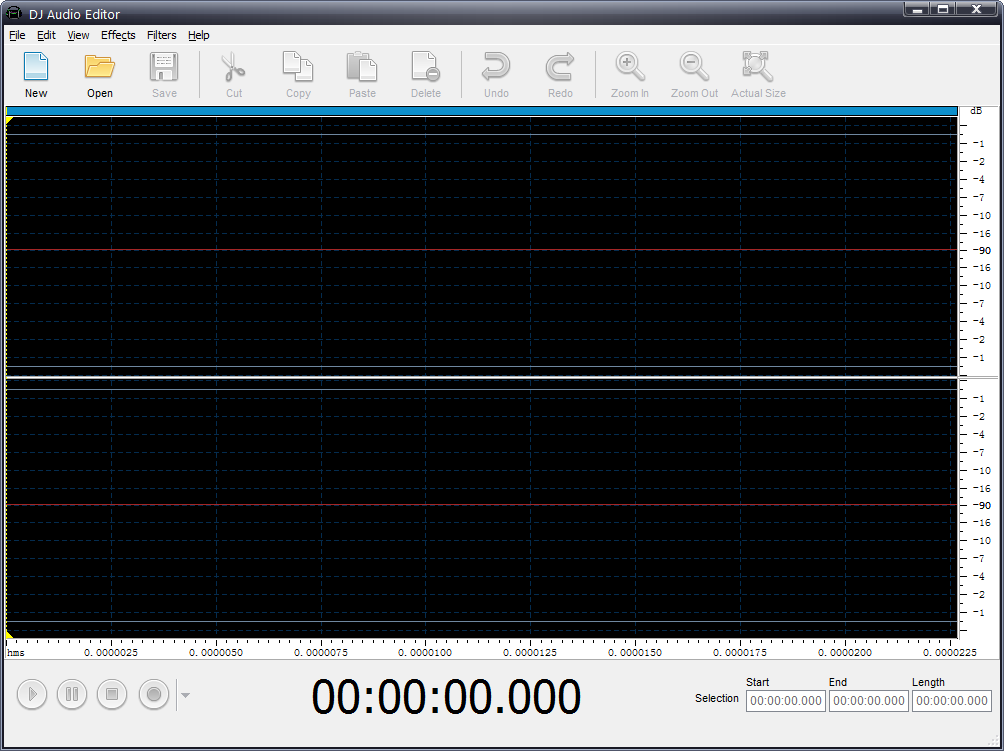Click the selection Start time field
This screenshot has width=1004, height=751.
(x=785, y=701)
